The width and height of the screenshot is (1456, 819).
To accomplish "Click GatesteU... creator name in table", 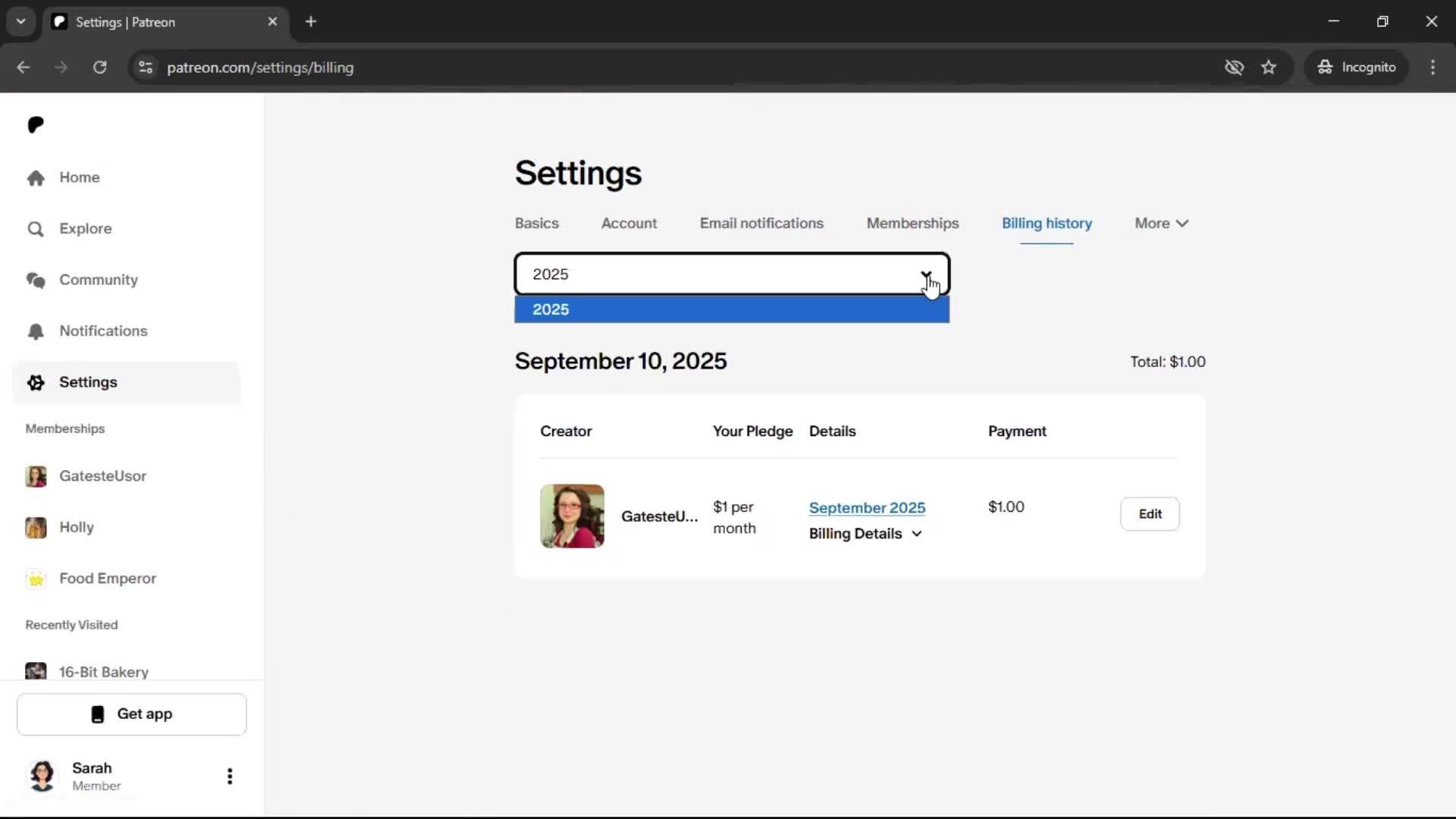I will pos(659,516).
